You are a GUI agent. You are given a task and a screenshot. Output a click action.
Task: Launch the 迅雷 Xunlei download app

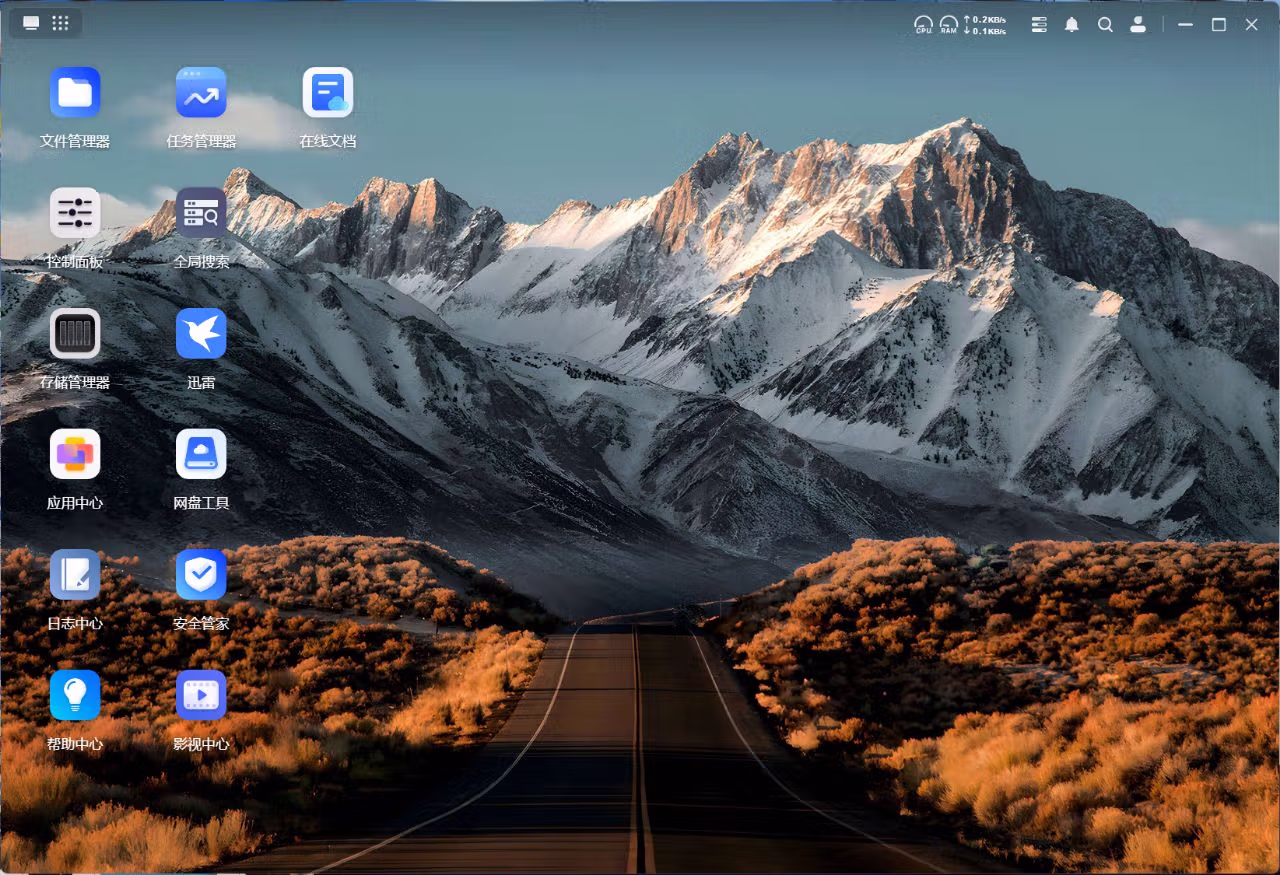click(x=201, y=334)
